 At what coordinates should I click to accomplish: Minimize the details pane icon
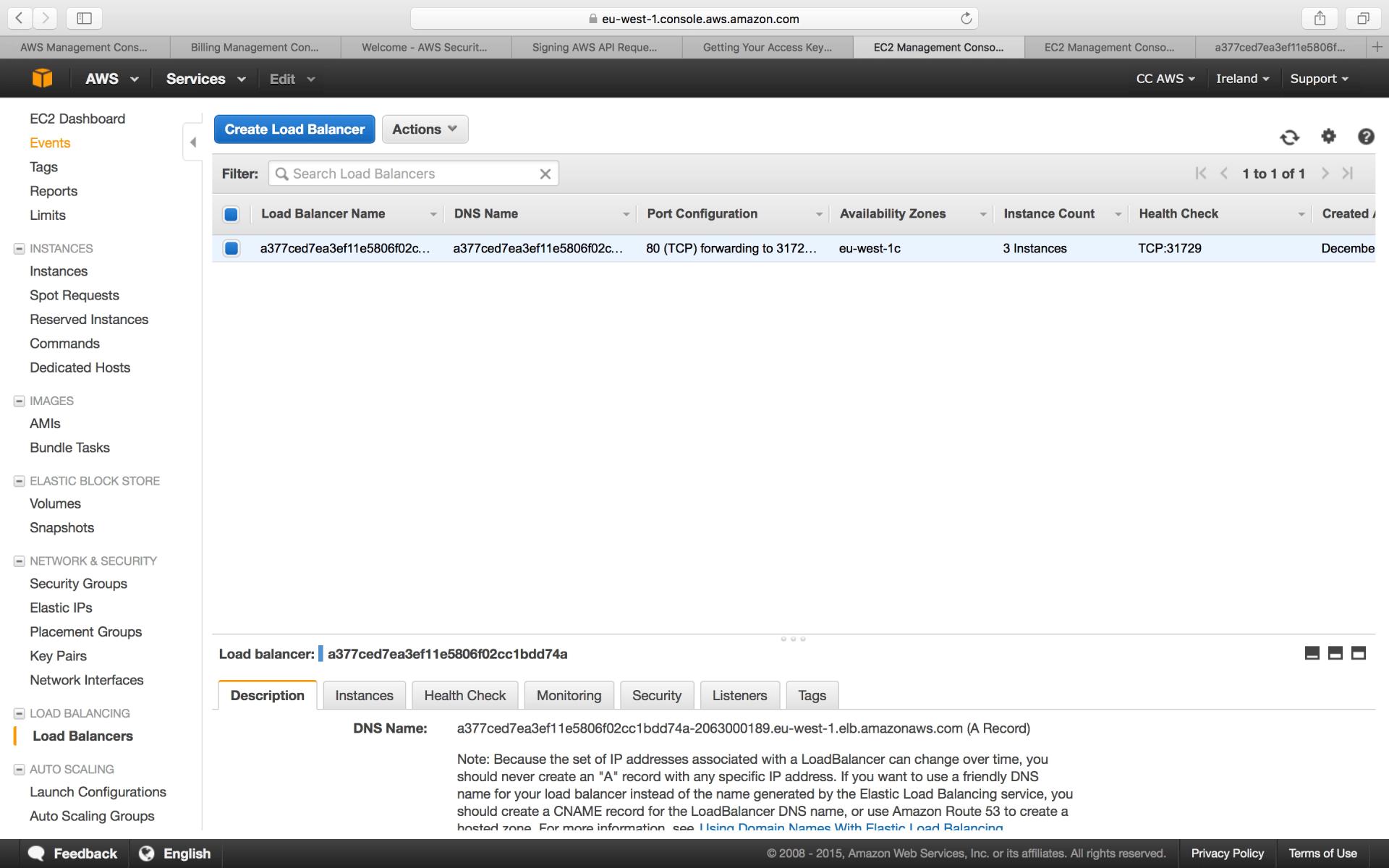click(x=1312, y=653)
